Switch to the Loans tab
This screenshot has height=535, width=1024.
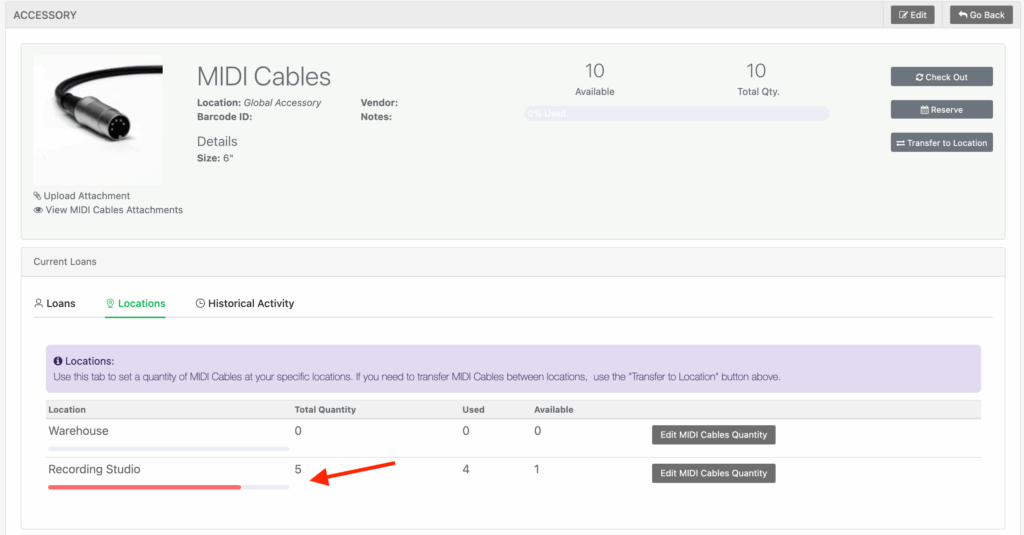click(55, 303)
